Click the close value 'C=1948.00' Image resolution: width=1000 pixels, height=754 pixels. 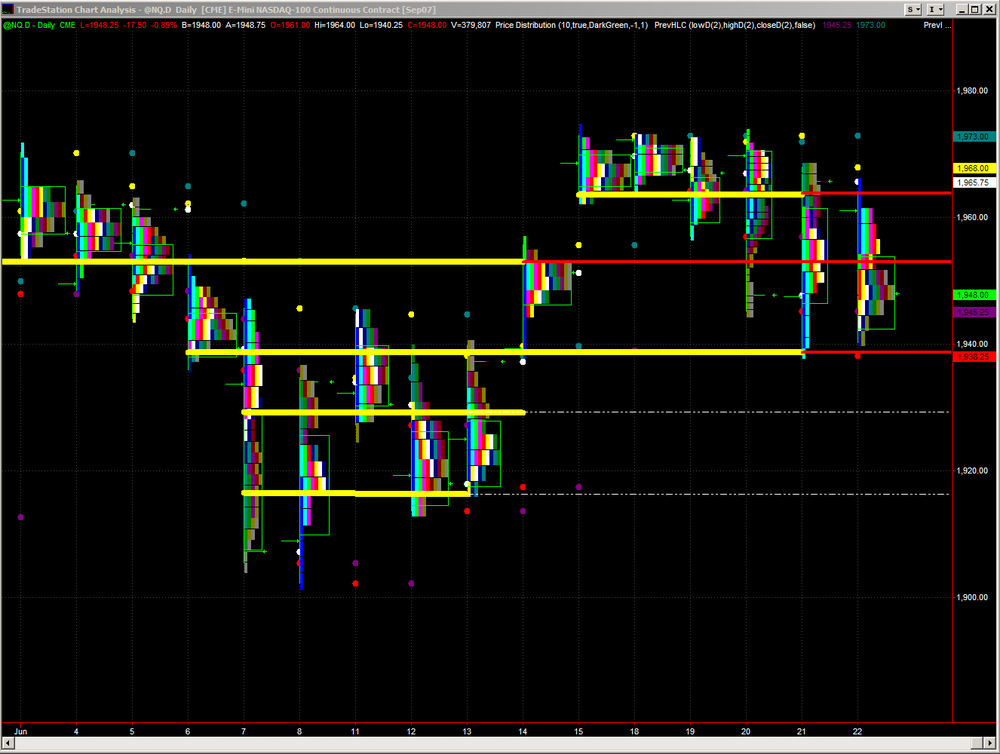pyautogui.click(x=427, y=26)
